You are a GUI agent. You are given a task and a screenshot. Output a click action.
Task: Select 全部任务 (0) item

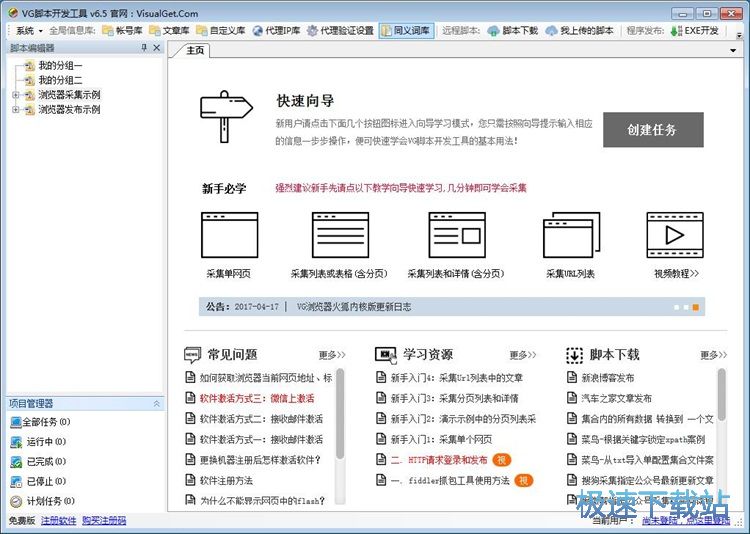[40, 422]
